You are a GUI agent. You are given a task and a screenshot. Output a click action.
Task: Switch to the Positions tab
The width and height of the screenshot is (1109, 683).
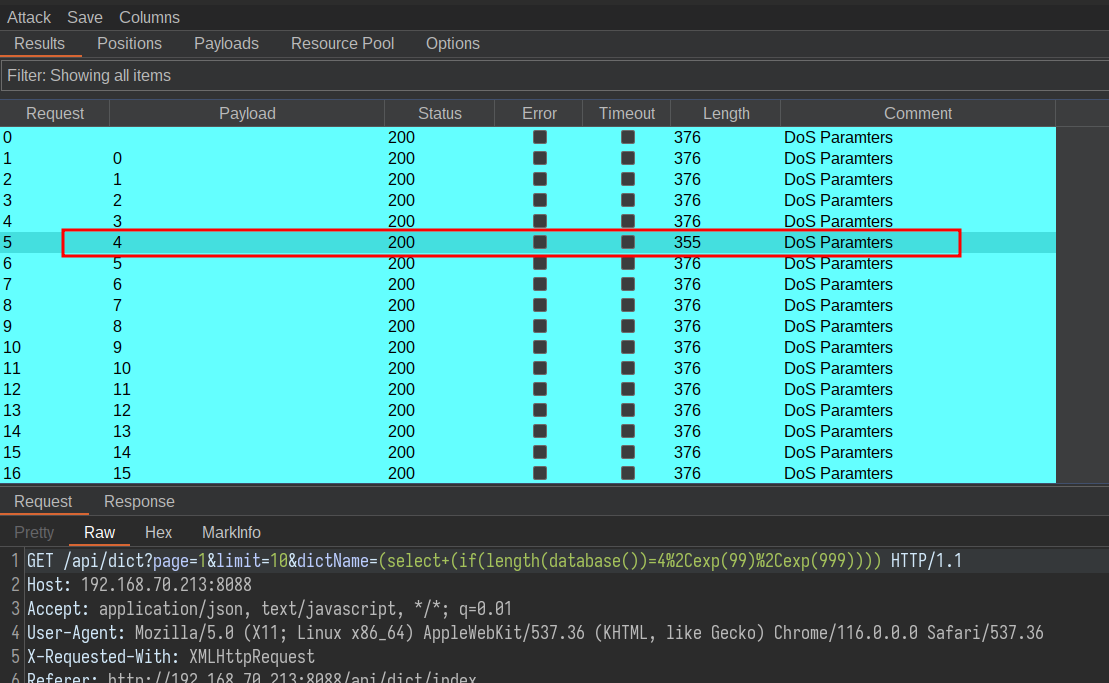tap(129, 44)
